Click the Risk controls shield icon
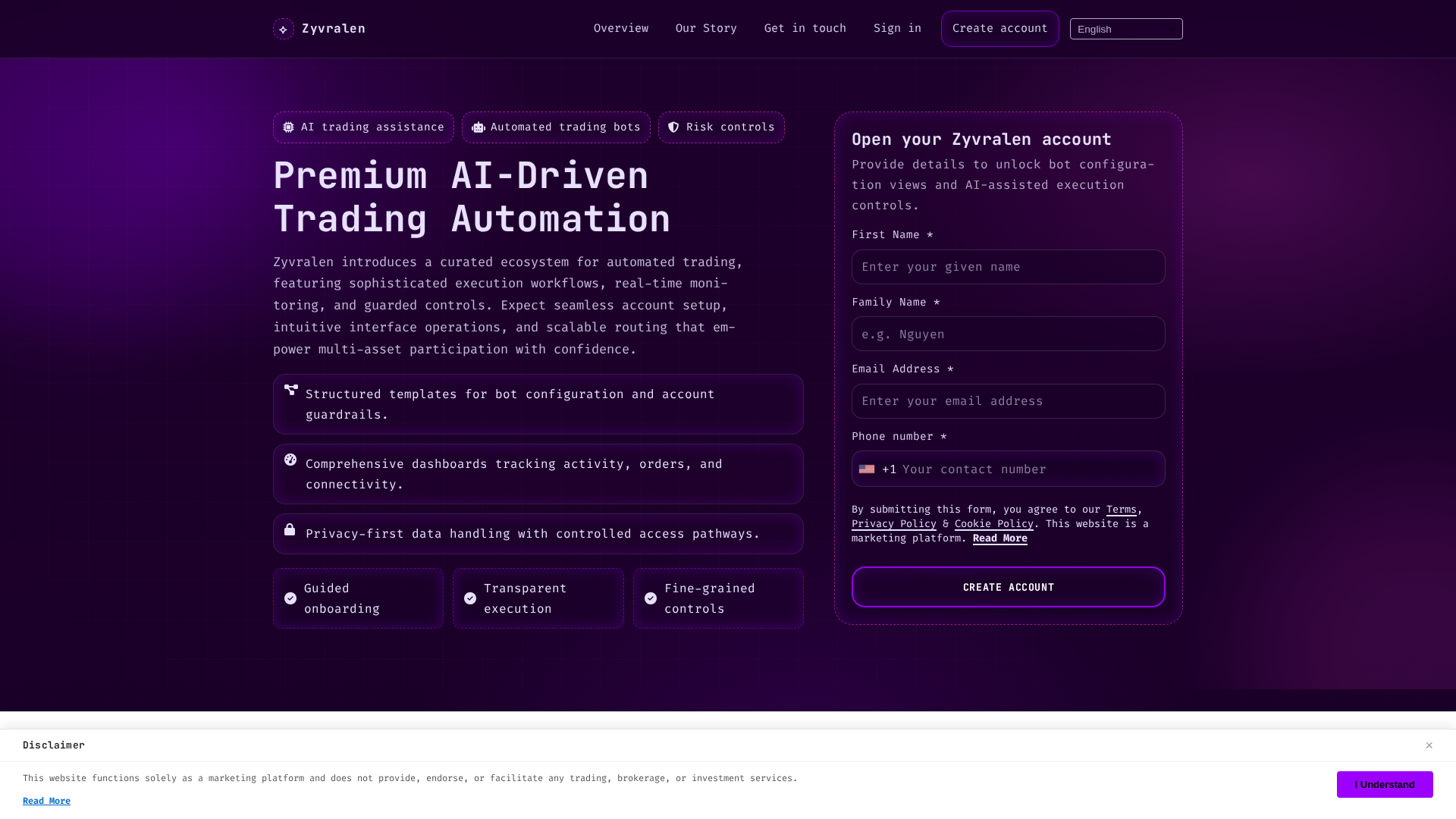 tap(673, 127)
